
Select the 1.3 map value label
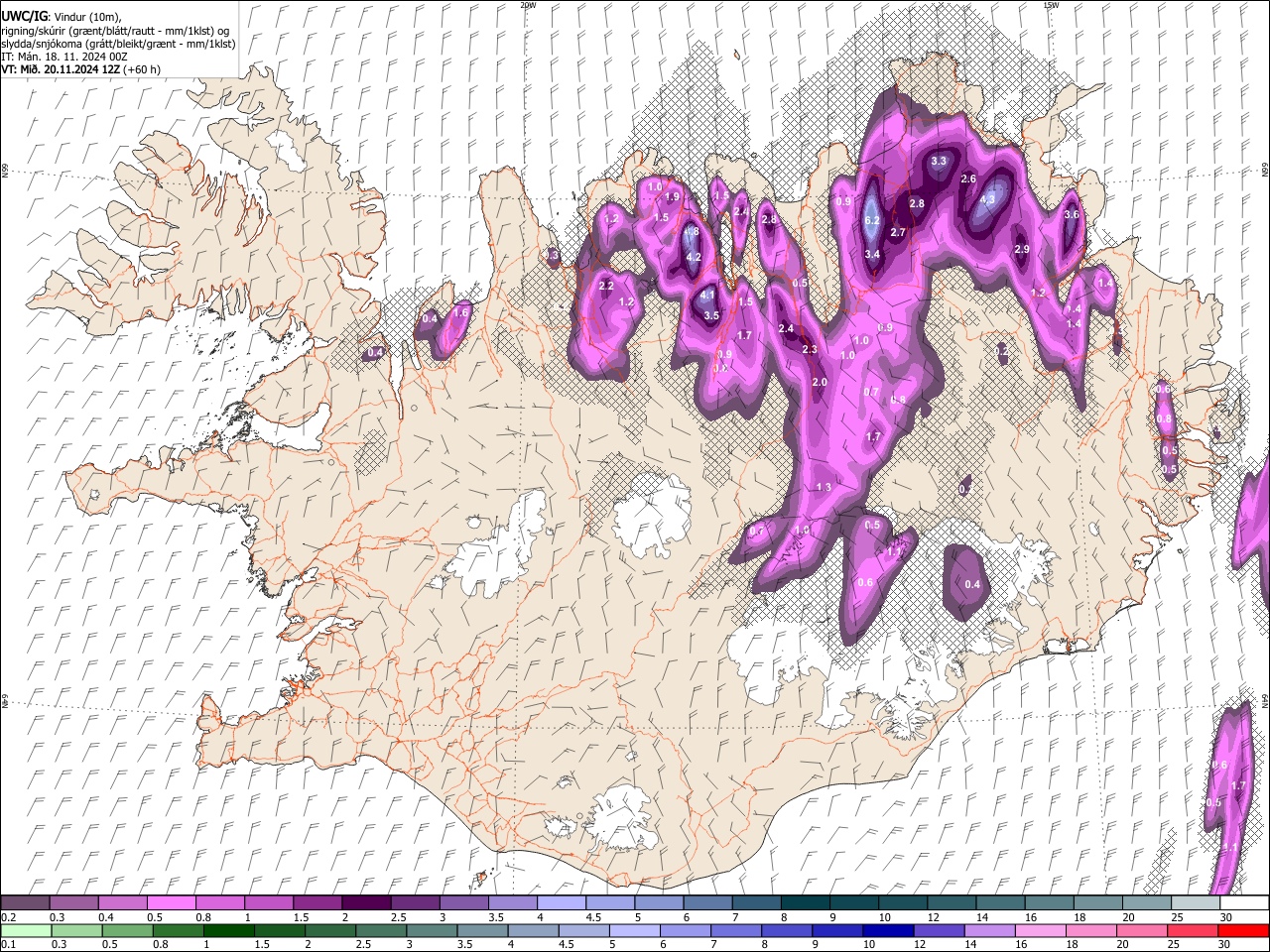click(824, 487)
